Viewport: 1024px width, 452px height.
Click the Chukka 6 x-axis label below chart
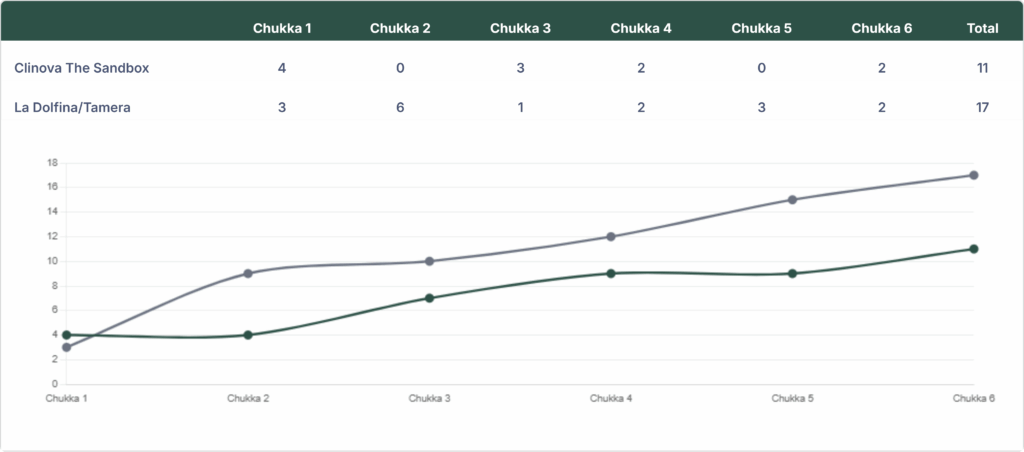[972, 398]
